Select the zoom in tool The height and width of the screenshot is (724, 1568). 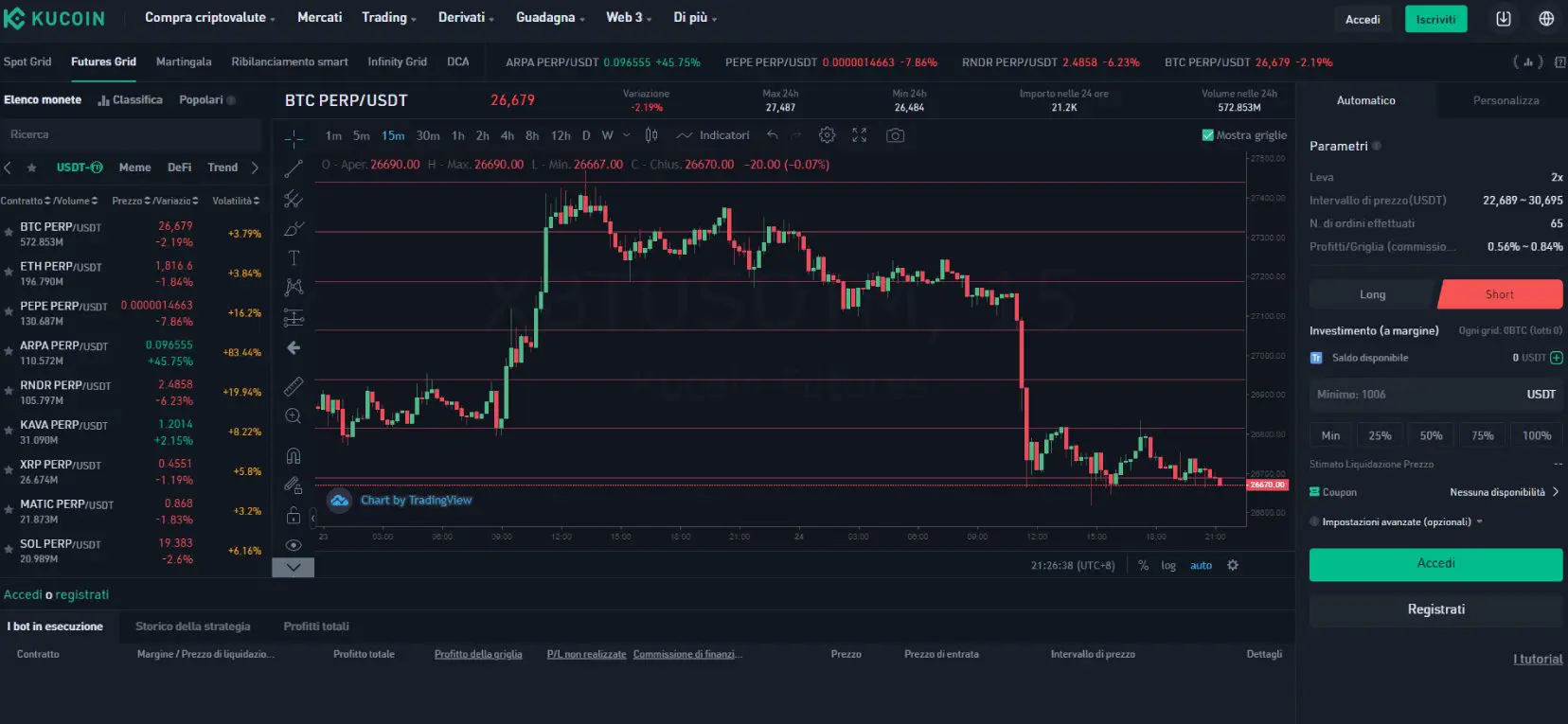point(294,416)
